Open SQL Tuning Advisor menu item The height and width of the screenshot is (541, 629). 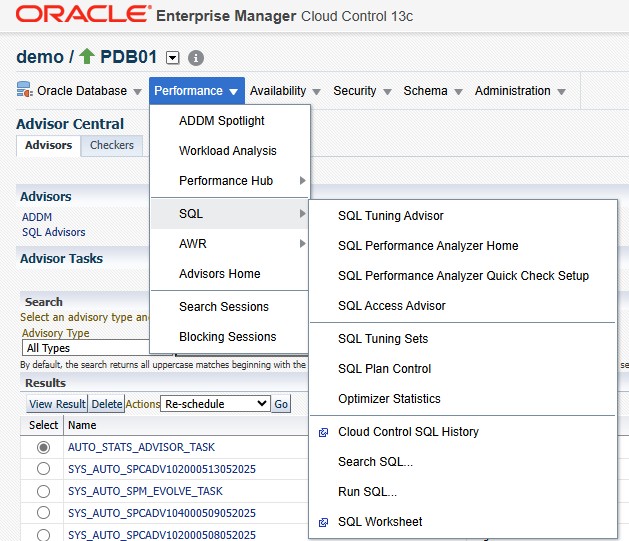click(390, 216)
